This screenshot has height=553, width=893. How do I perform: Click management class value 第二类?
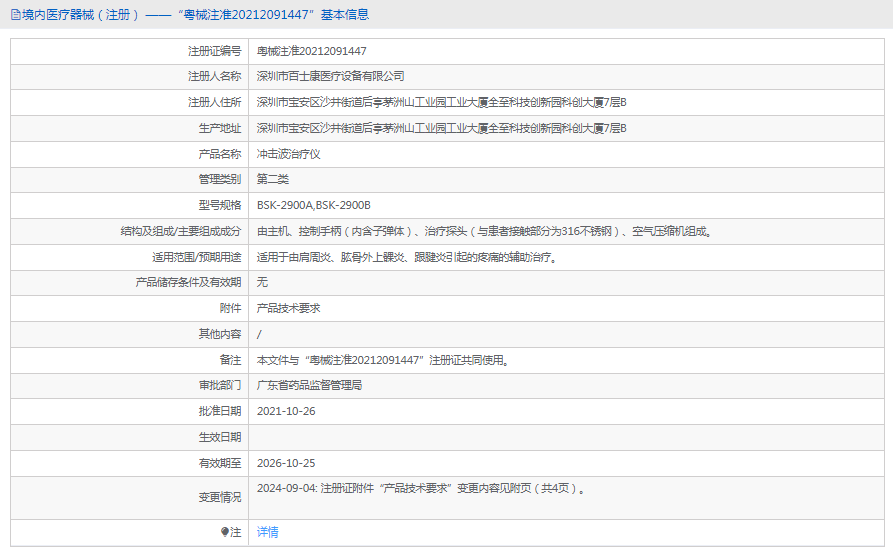(273, 179)
